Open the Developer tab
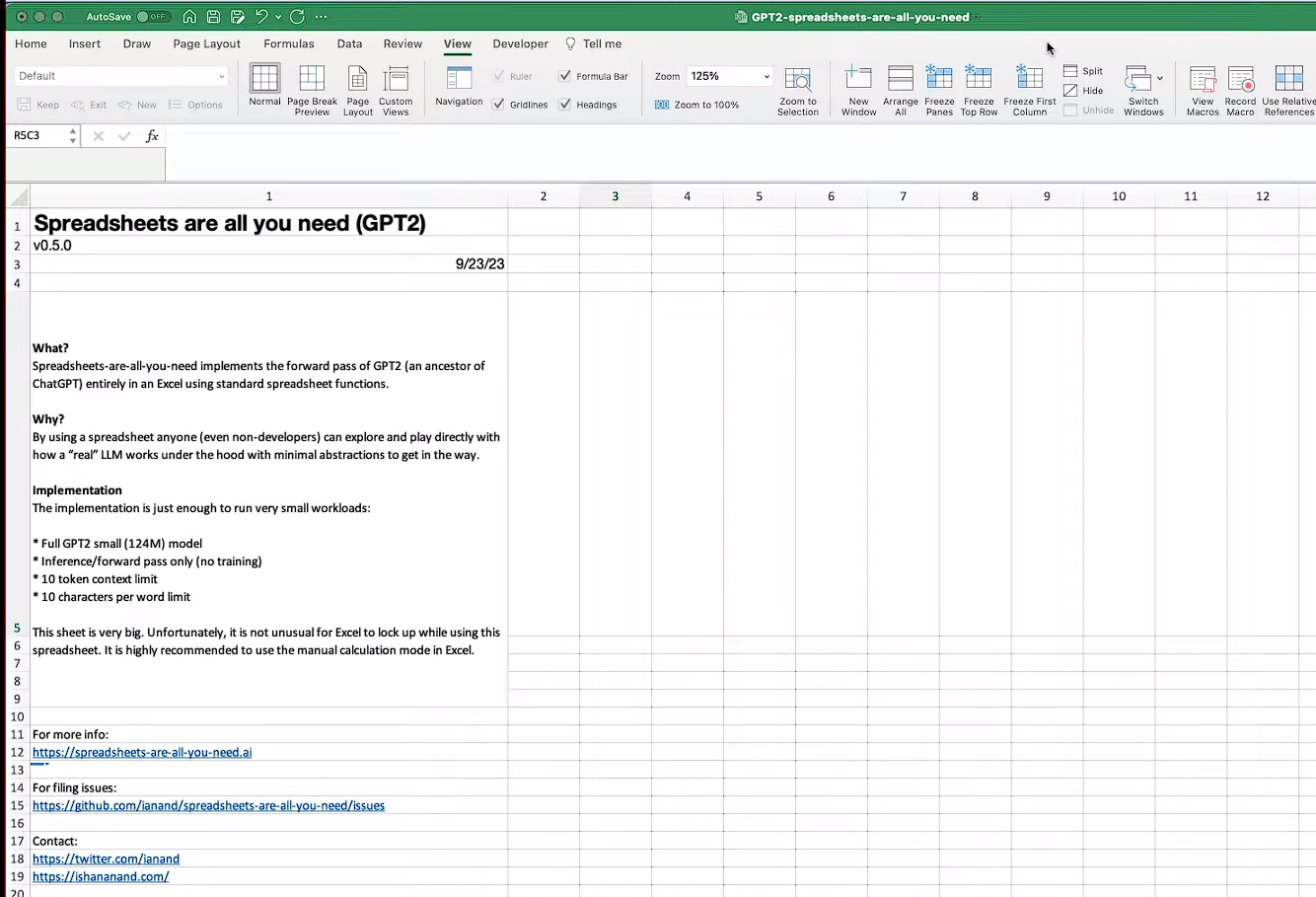Screen dimensions: 1316x897 (520, 43)
